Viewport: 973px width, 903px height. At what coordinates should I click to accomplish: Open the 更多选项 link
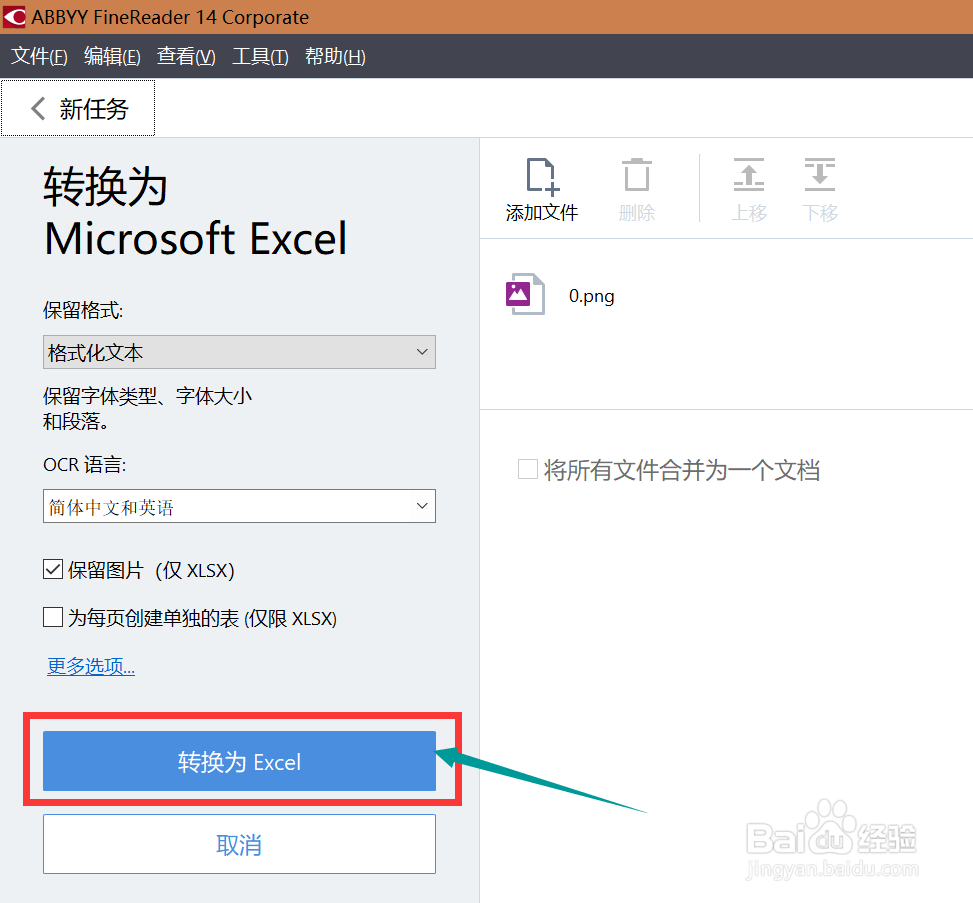pos(90,666)
